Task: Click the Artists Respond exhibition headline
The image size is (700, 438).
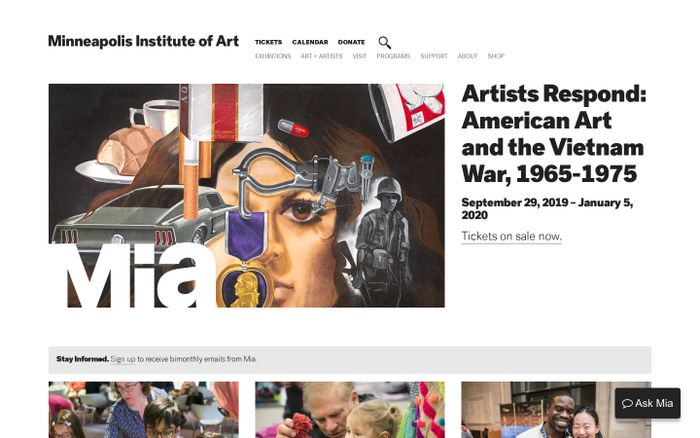Action: pyautogui.click(x=553, y=134)
